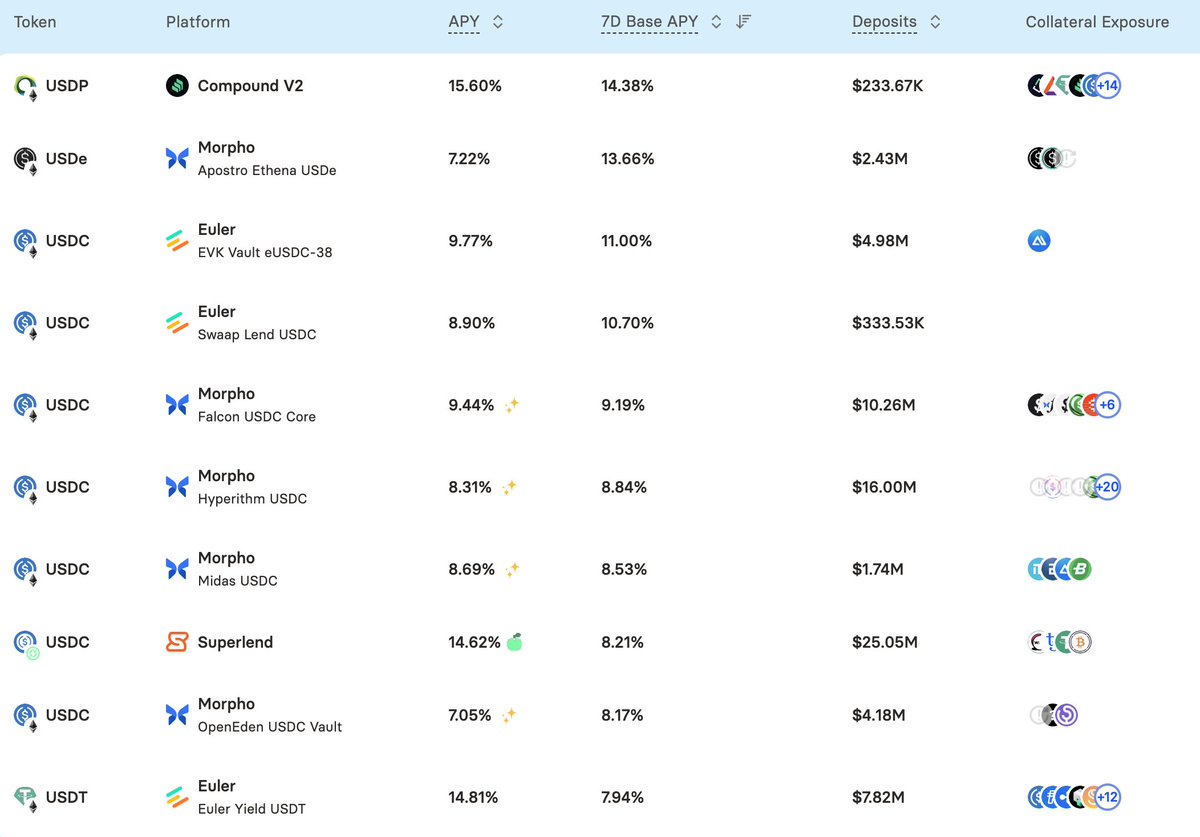Screen dimensions: 1200x837
Task: Click USDC token icon in Hyperithm row
Action: tap(26, 488)
